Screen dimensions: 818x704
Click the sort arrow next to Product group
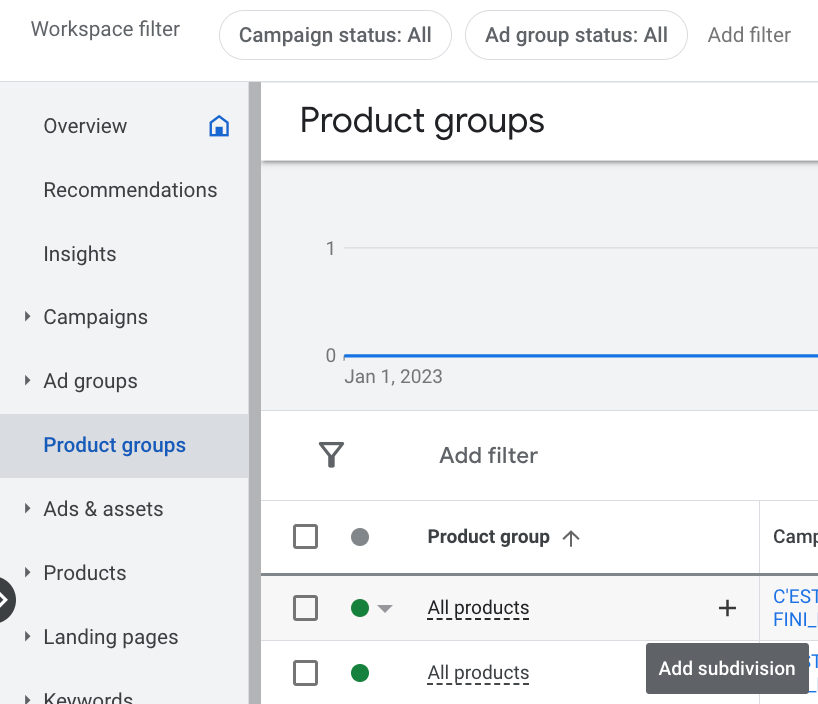coord(571,538)
